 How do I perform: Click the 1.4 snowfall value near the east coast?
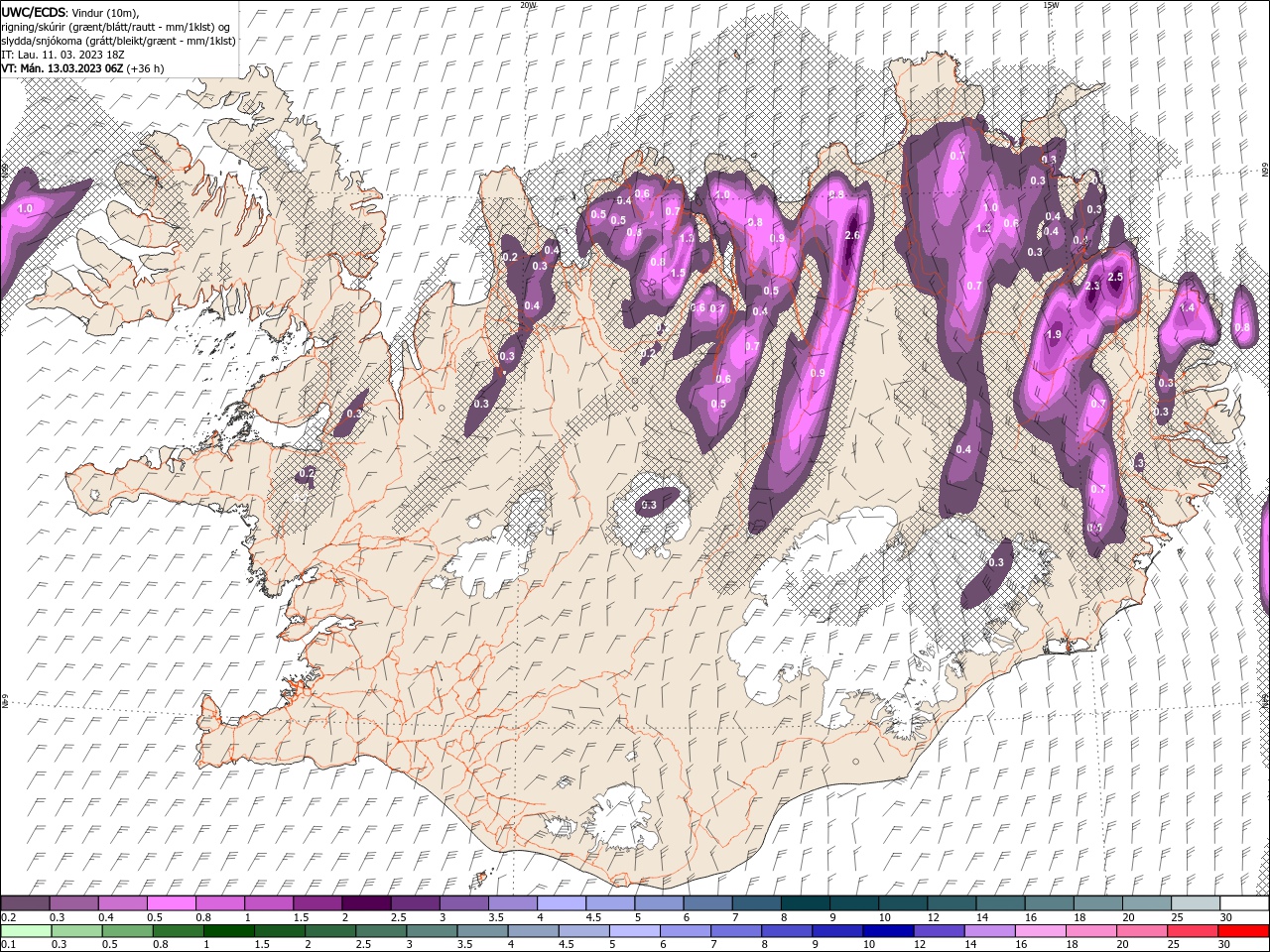(1187, 308)
